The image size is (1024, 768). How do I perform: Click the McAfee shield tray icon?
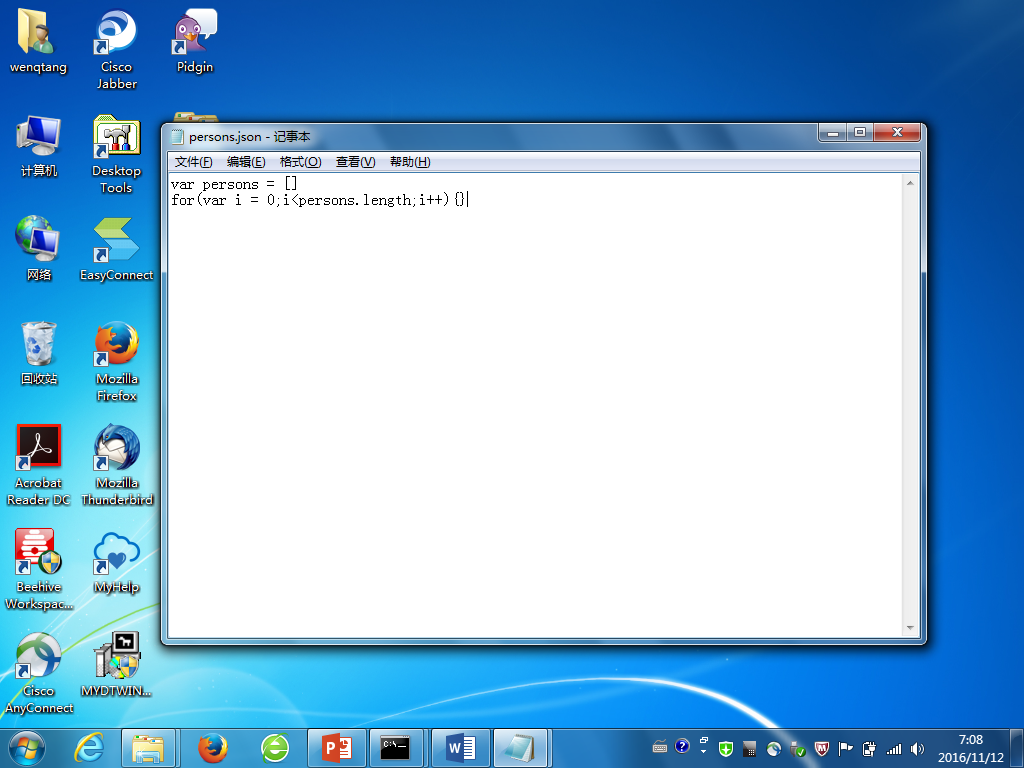tap(822, 748)
